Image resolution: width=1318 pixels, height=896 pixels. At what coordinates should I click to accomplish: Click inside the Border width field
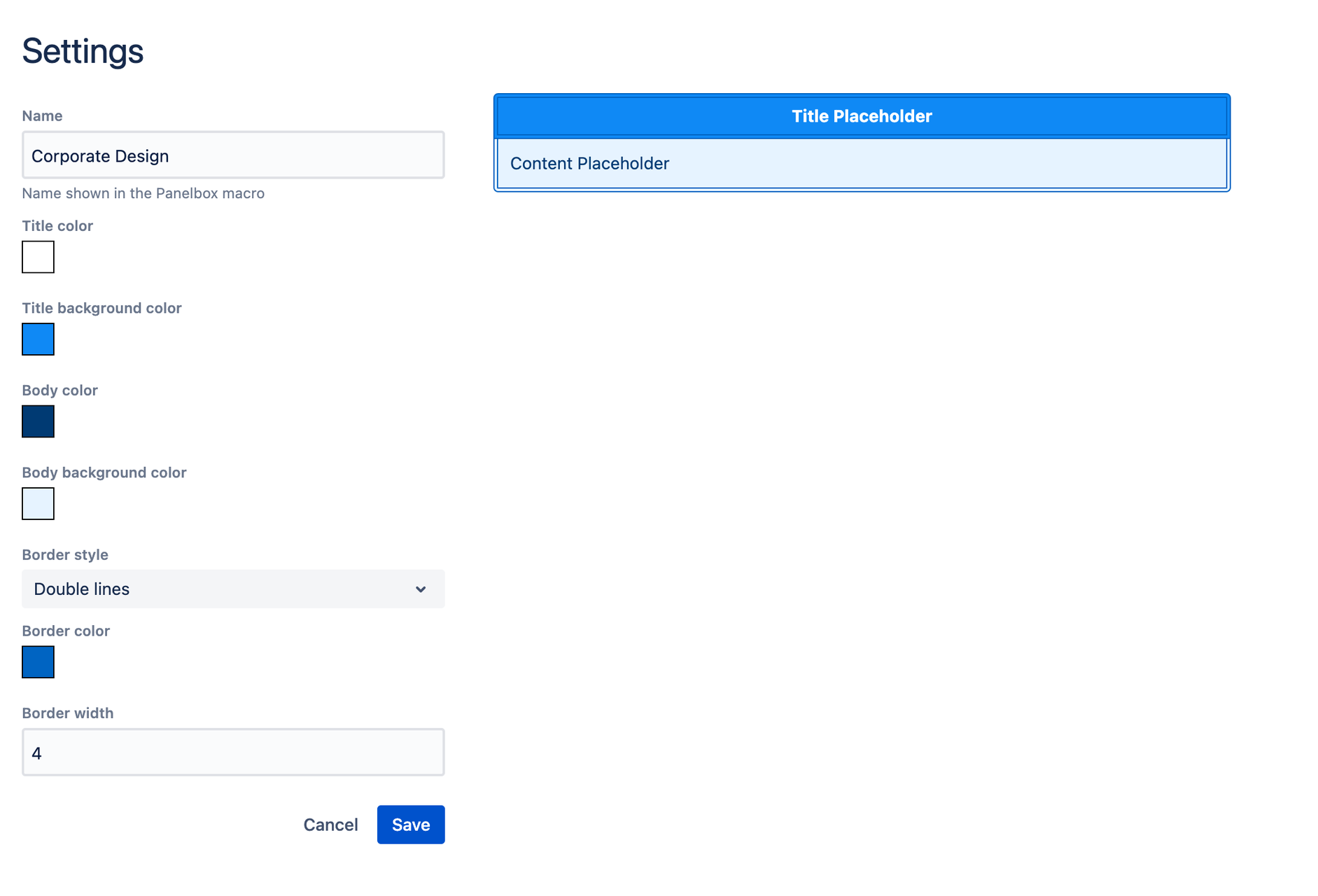coord(232,752)
